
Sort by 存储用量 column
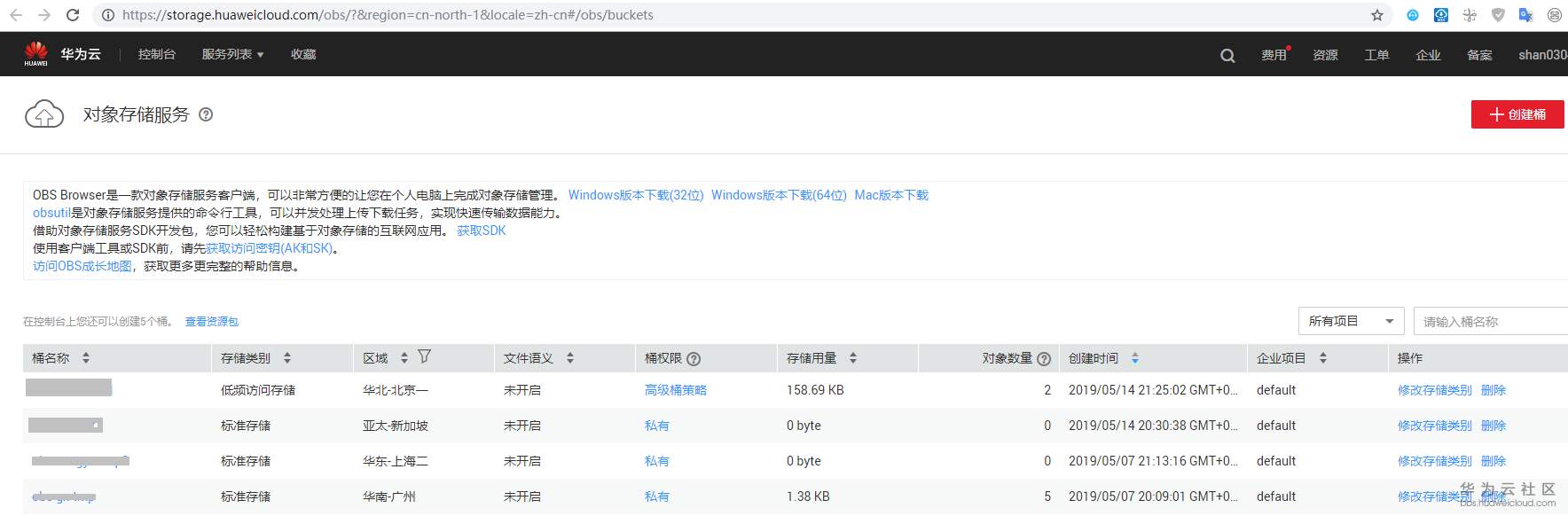tap(853, 358)
